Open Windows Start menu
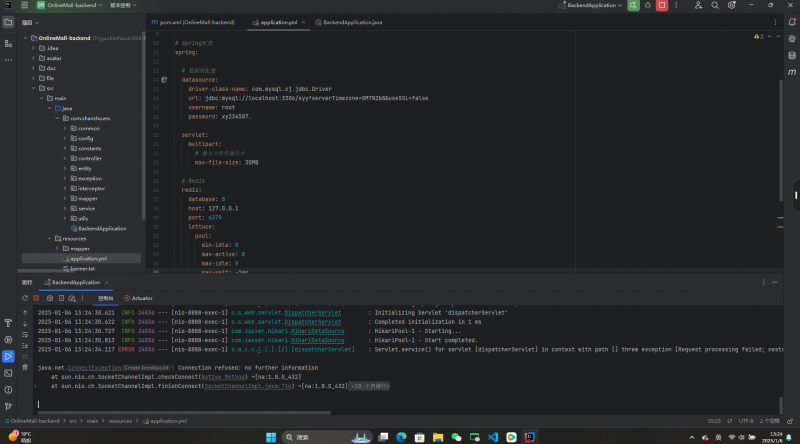Screen dimensions: 800x444 [x=271, y=437]
